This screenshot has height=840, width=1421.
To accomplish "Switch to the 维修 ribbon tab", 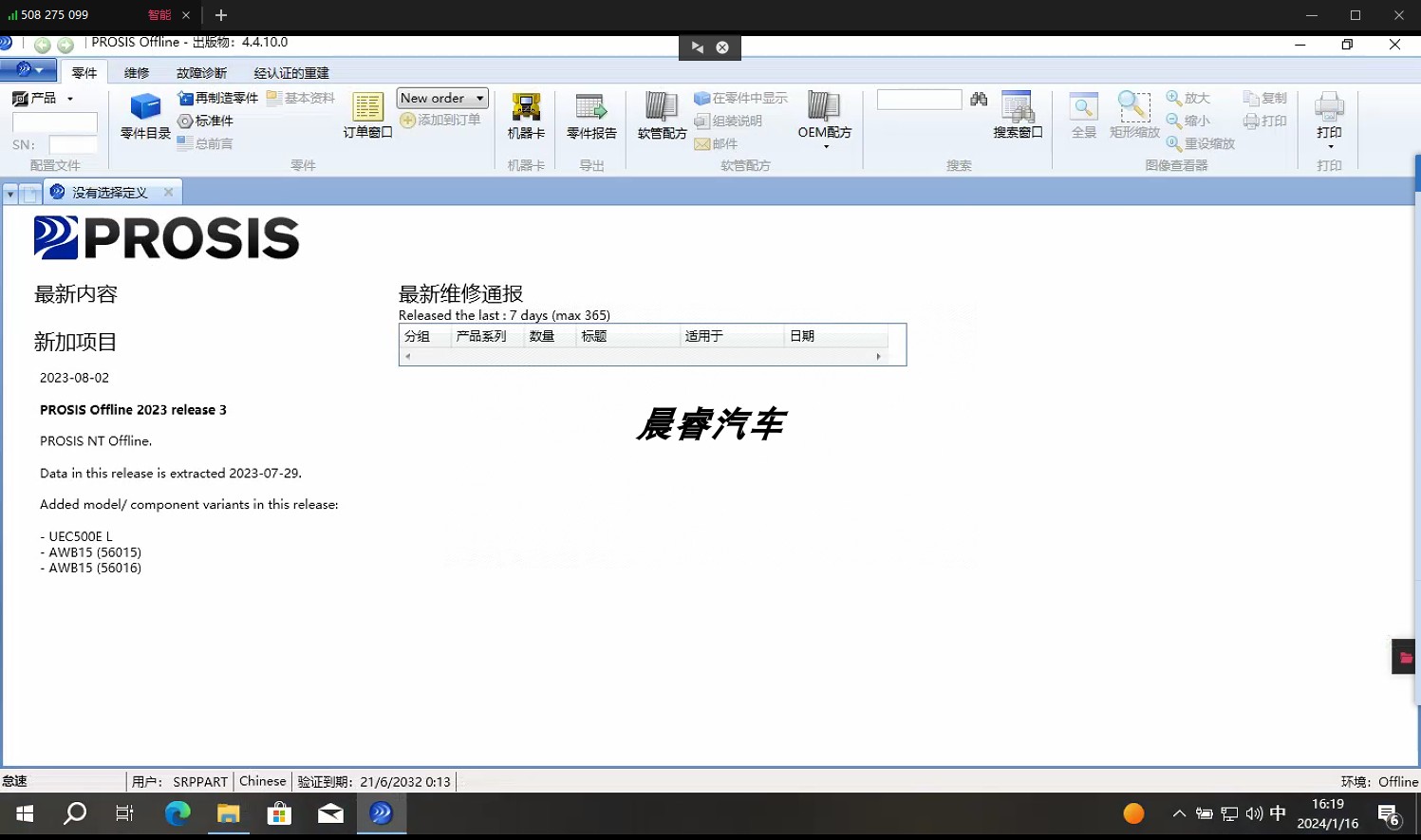I will point(137,72).
